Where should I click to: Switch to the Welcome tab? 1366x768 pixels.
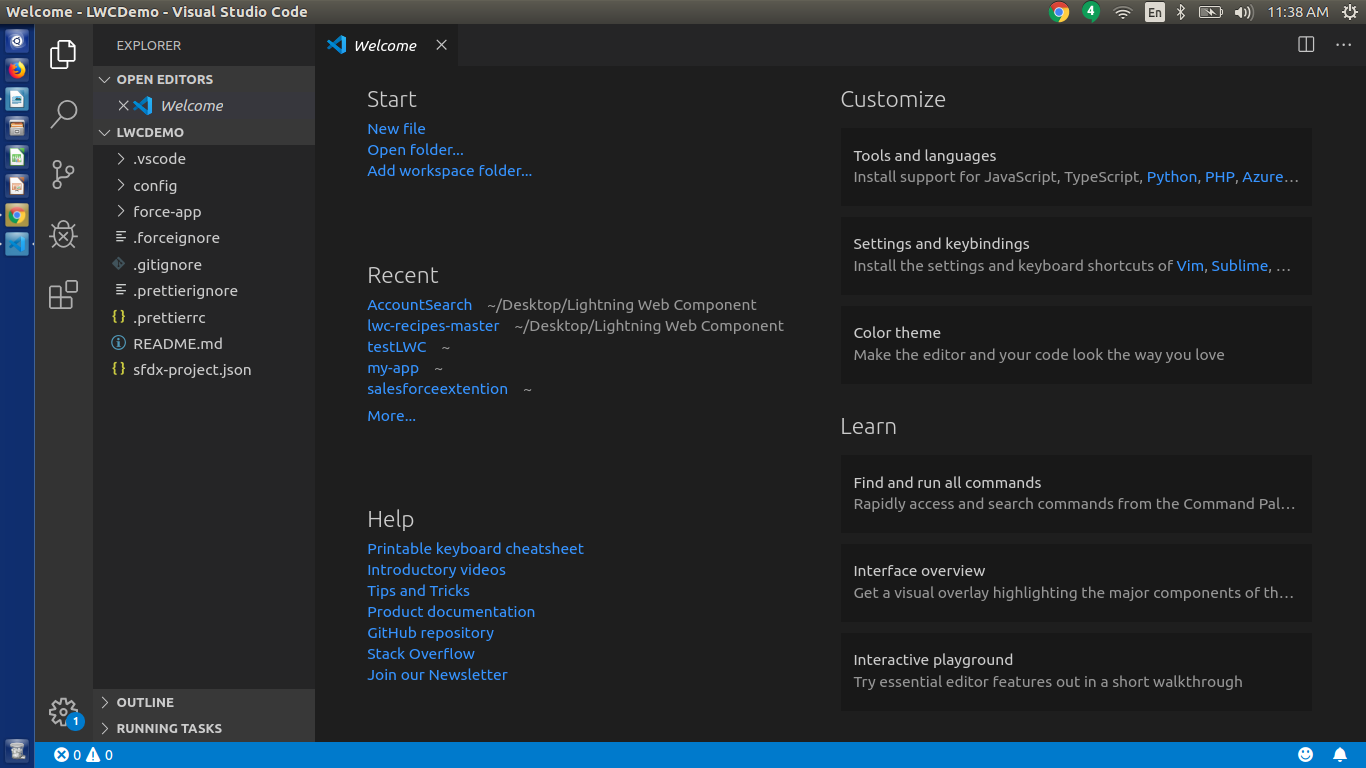[385, 45]
